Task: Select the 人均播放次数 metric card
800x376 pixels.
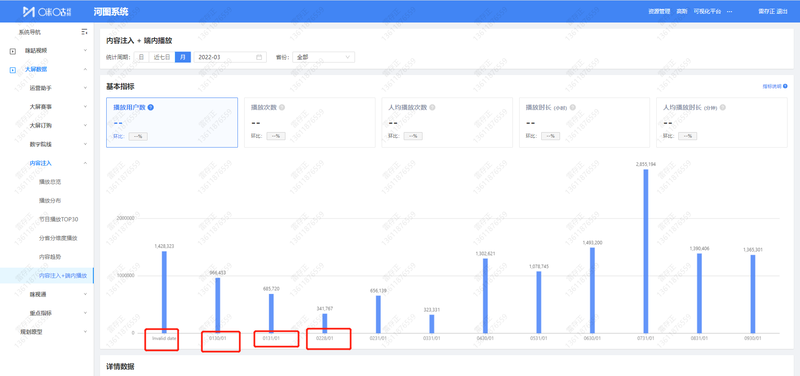Action: click(x=447, y=122)
